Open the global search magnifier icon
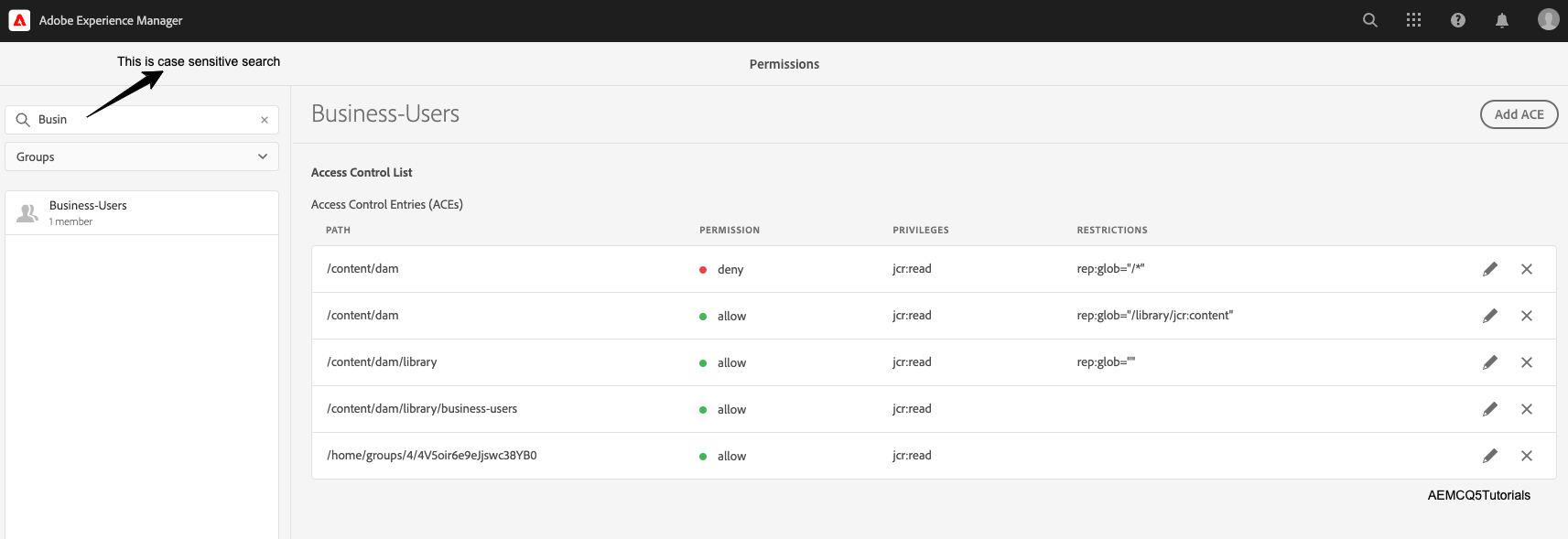The image size is (1568, 539). pyautogui.click(x=1369, y=20)
